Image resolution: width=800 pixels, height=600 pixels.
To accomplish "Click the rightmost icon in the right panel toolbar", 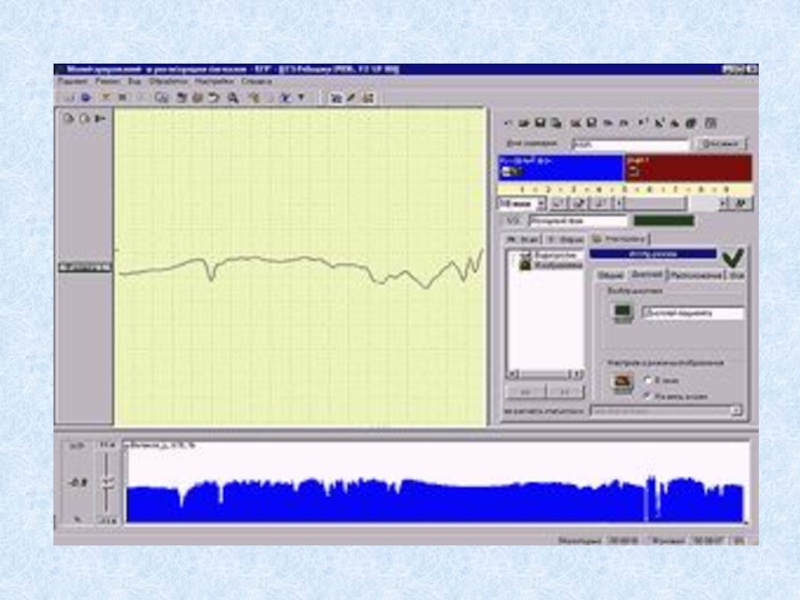I will (x=710, y=122).
